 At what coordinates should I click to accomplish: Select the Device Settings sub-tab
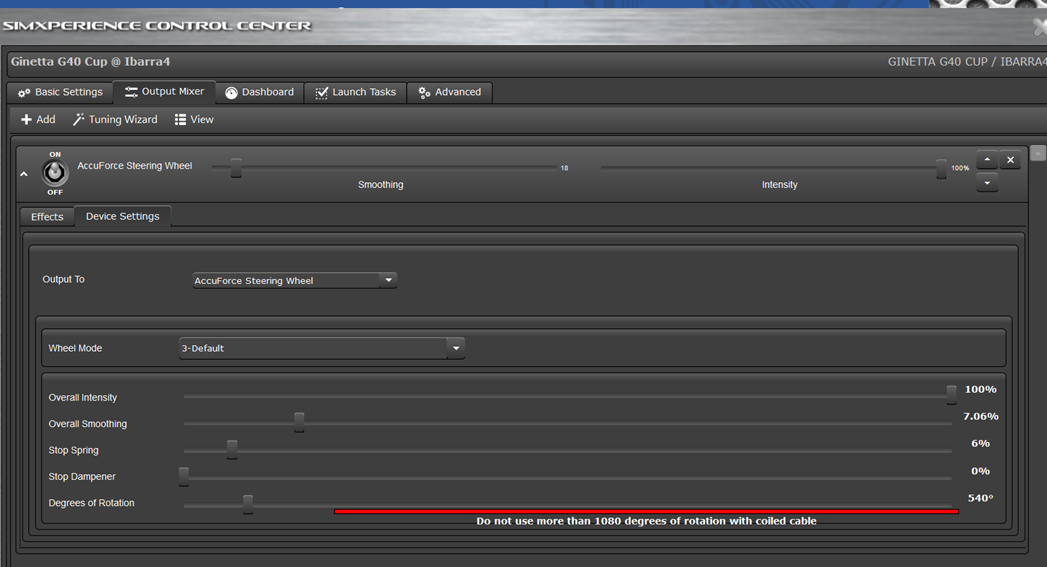click(x=123, y=216)
